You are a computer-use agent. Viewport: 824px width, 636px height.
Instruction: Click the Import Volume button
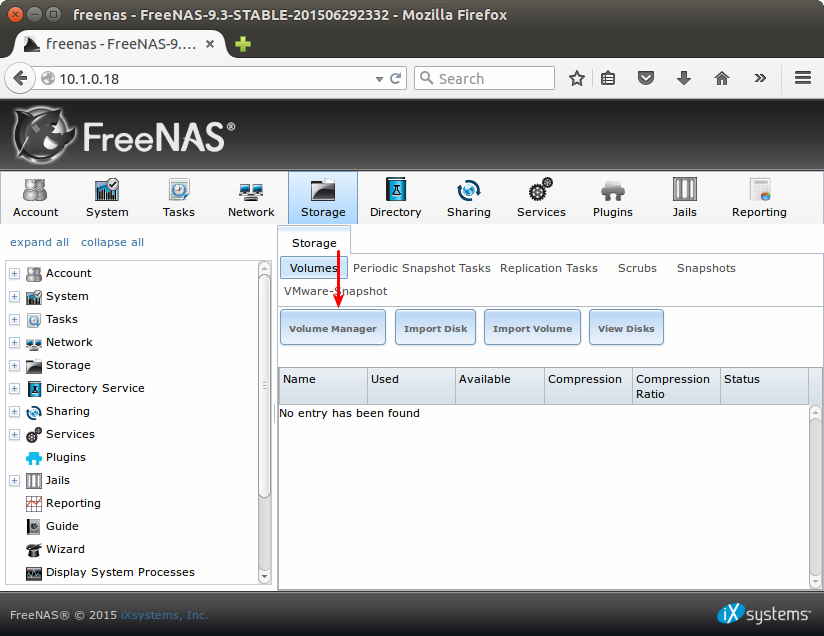[x=532, y=327]
